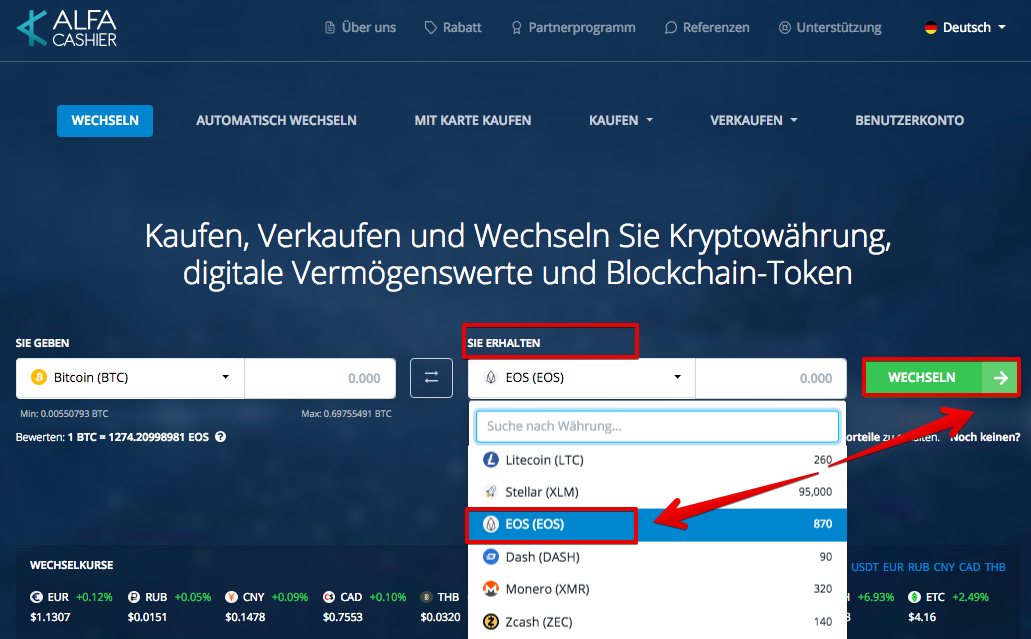Click the RUB ruble icon in Wechselkurse
The width and height of the screenshot is (1031, 639).
[133, 597]
